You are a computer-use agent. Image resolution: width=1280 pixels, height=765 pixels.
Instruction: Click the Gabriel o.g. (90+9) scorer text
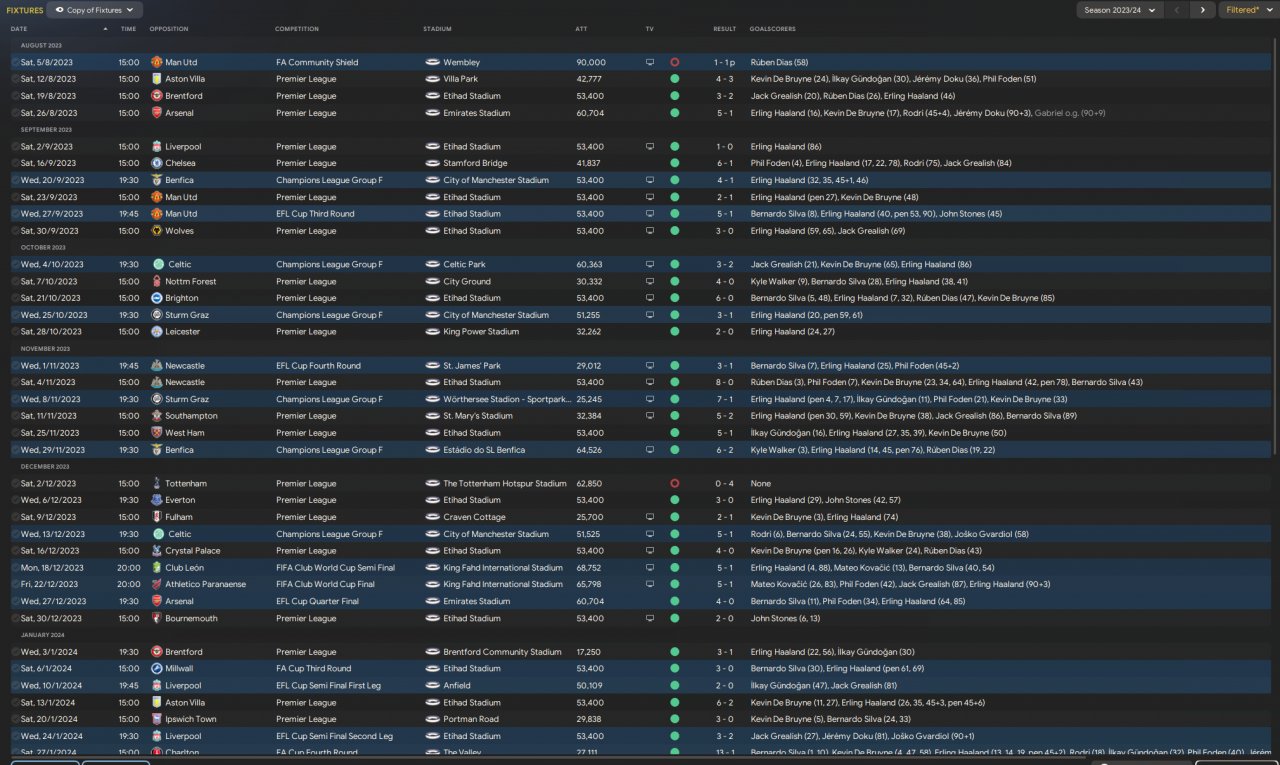(1070, 113)
